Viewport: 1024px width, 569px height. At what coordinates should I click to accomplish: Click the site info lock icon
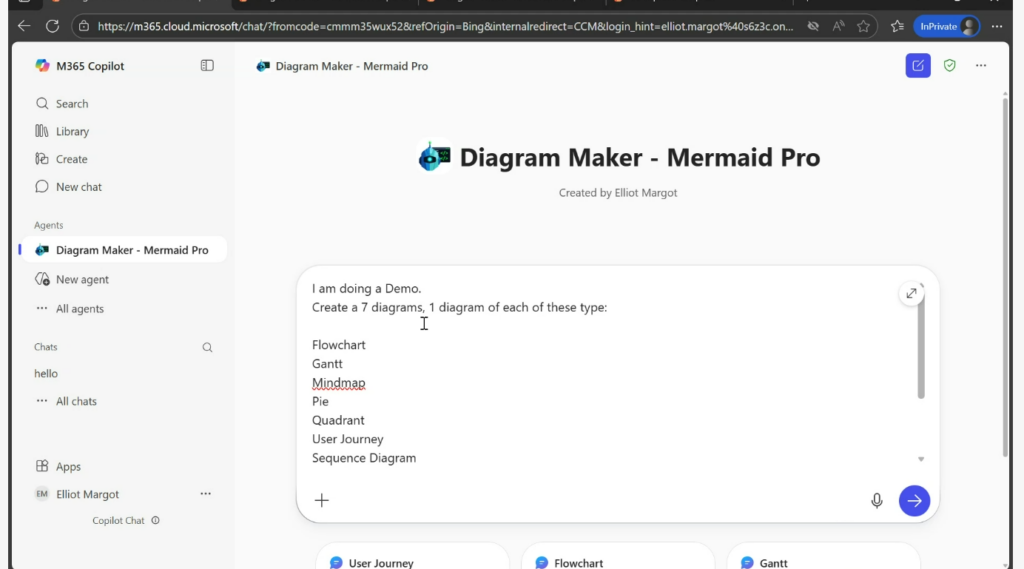pyautogui.click(x=84, y=27)
